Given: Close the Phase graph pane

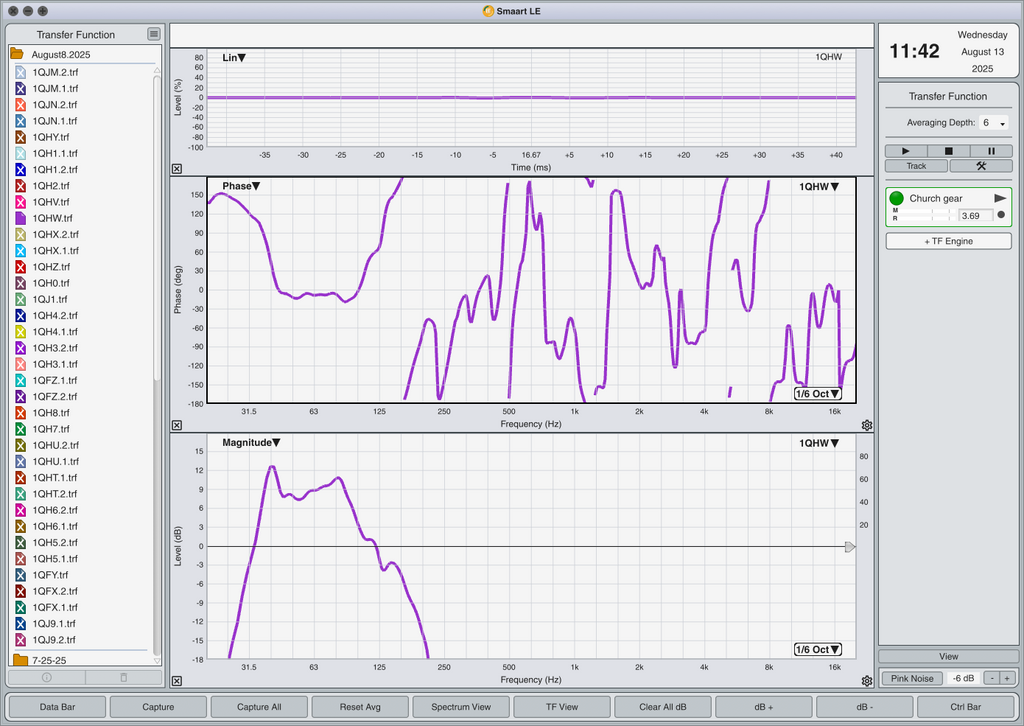Looking at the screenshot, I should click(x=177, y=425).
